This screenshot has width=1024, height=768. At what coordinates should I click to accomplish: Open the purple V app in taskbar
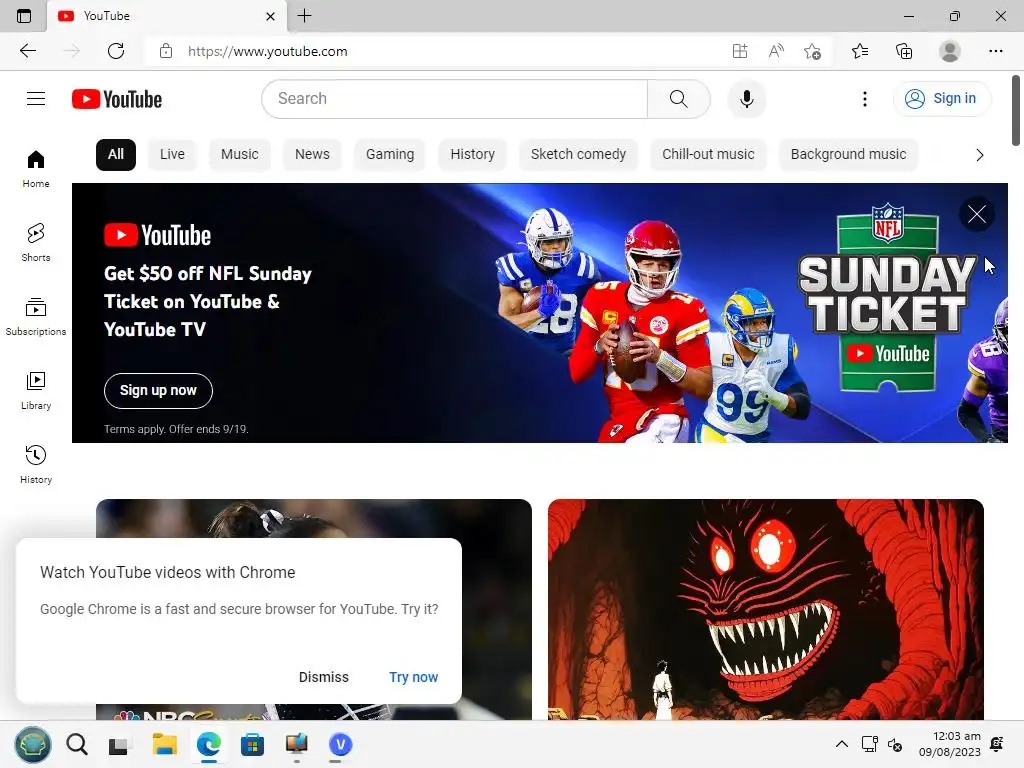tap(340, 744)
